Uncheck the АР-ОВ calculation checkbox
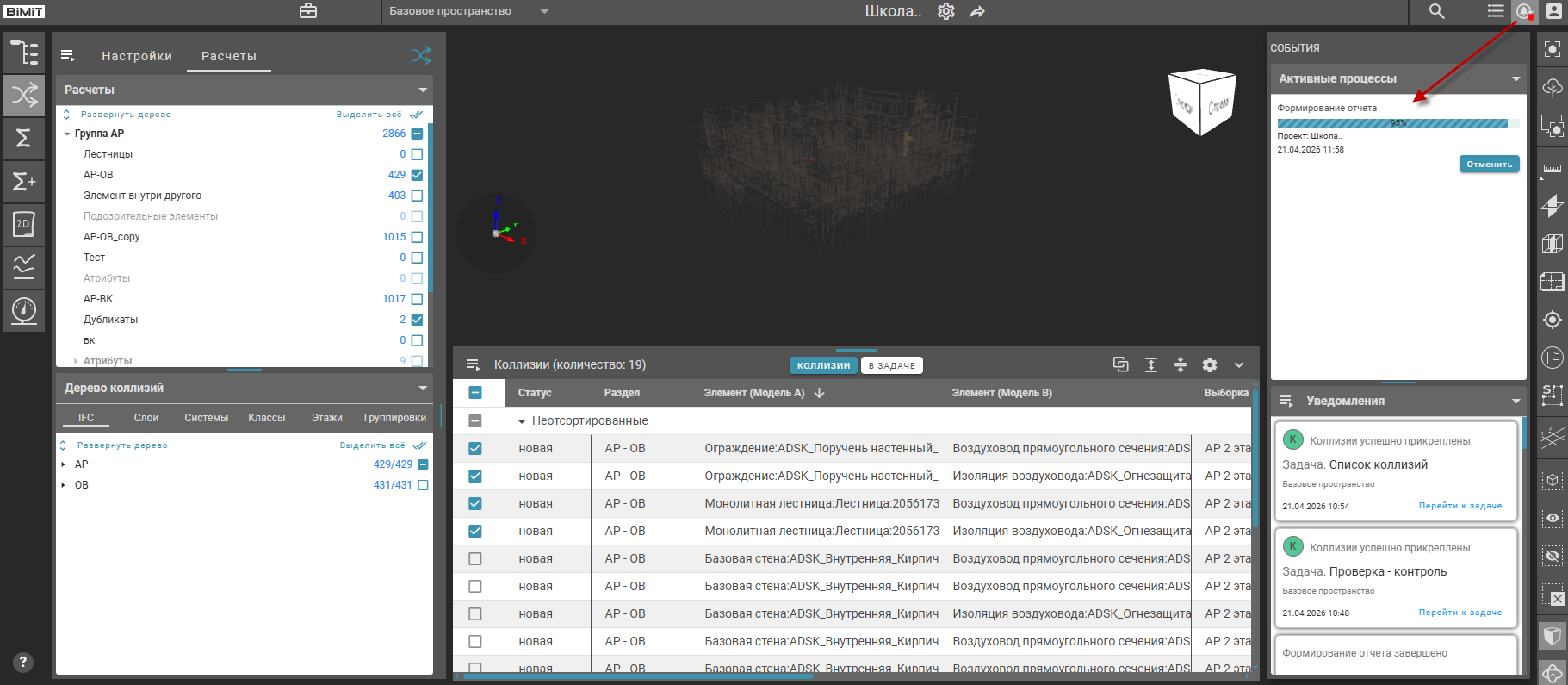Viewport: 1568px width, 685px height. pos(417,175)
